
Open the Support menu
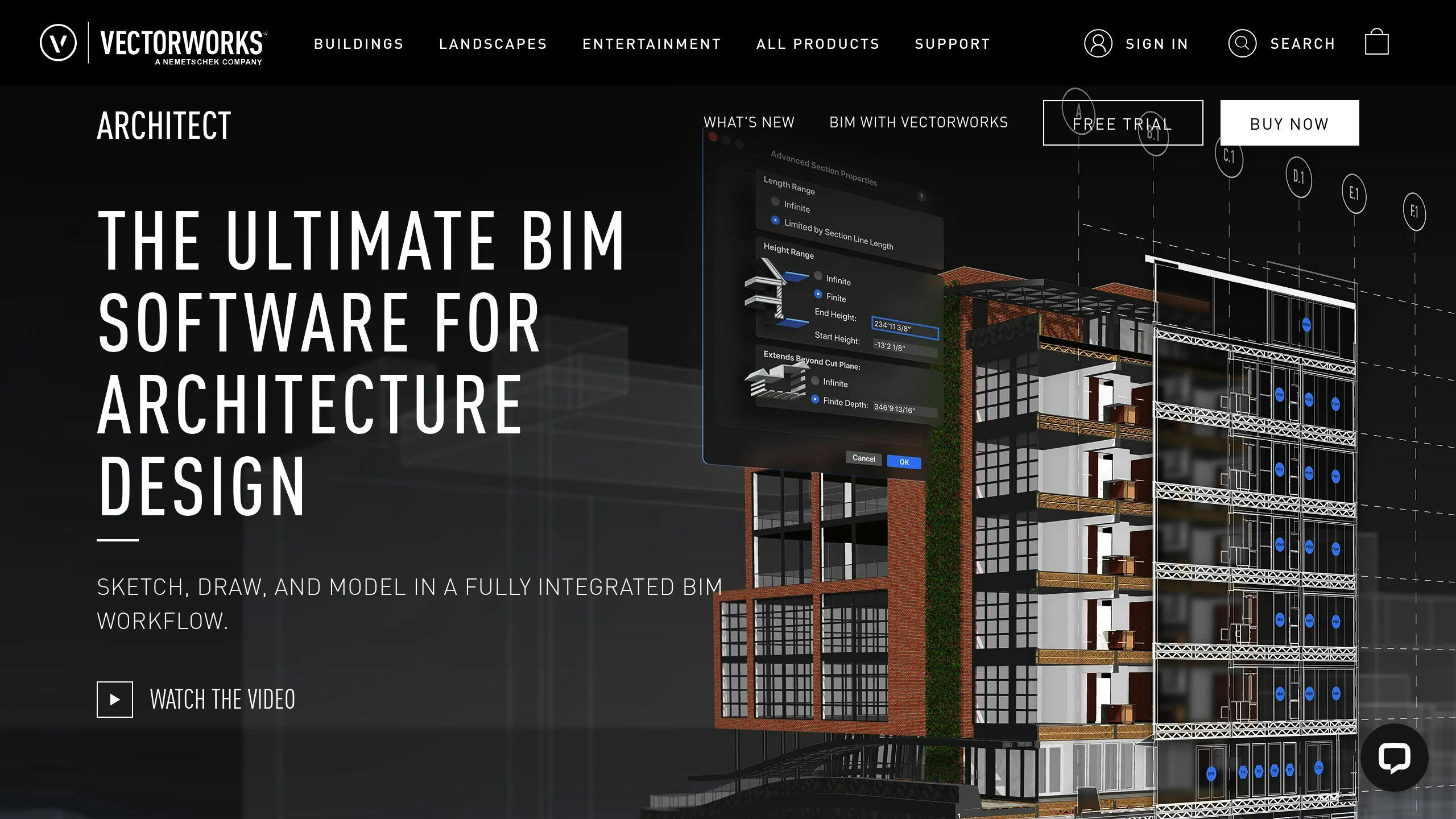click(x=953, y=44)
